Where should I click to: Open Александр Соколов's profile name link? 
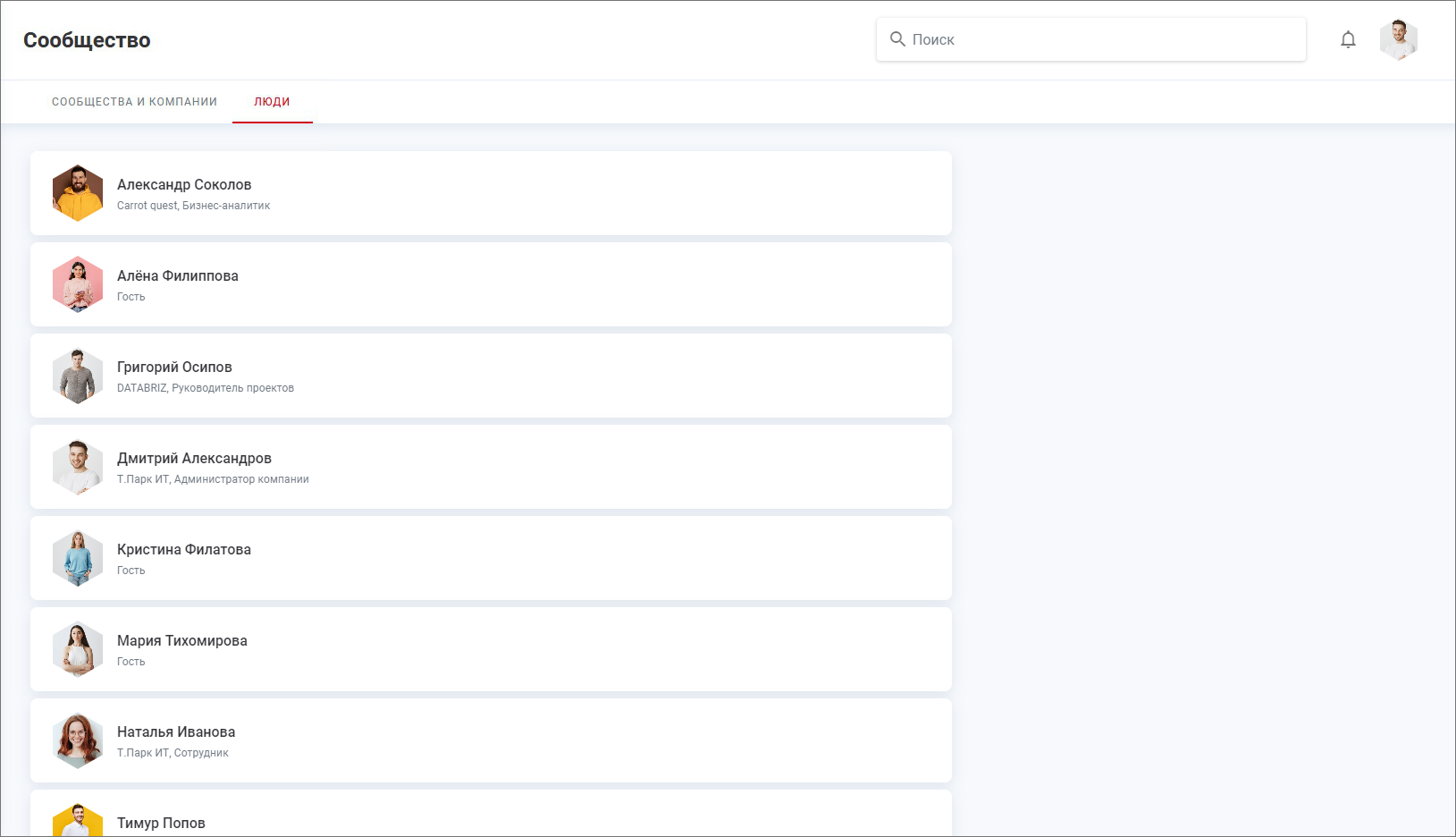[x=184, y=185]
